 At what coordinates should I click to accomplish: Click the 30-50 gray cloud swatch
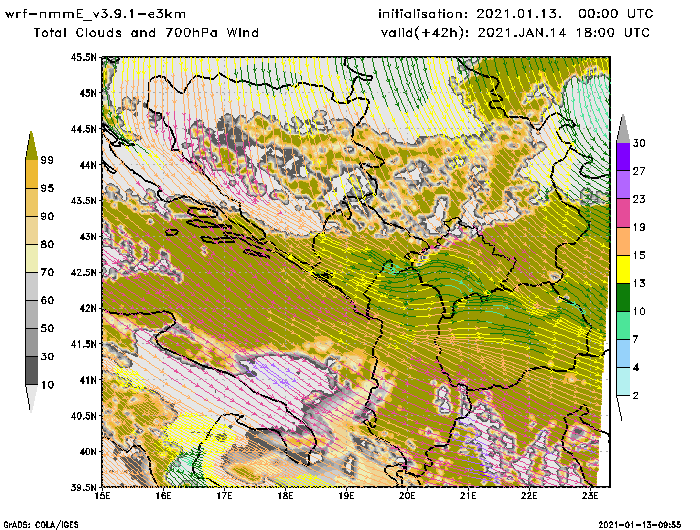pos(31,342)
